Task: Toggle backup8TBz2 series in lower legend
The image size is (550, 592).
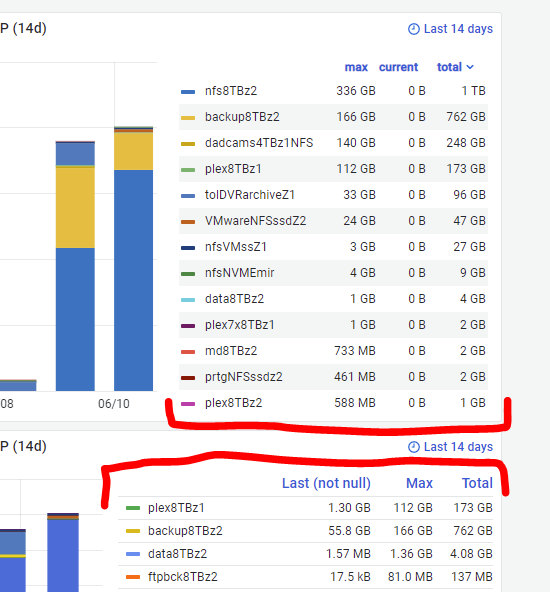Action: (x=185, y=531)
